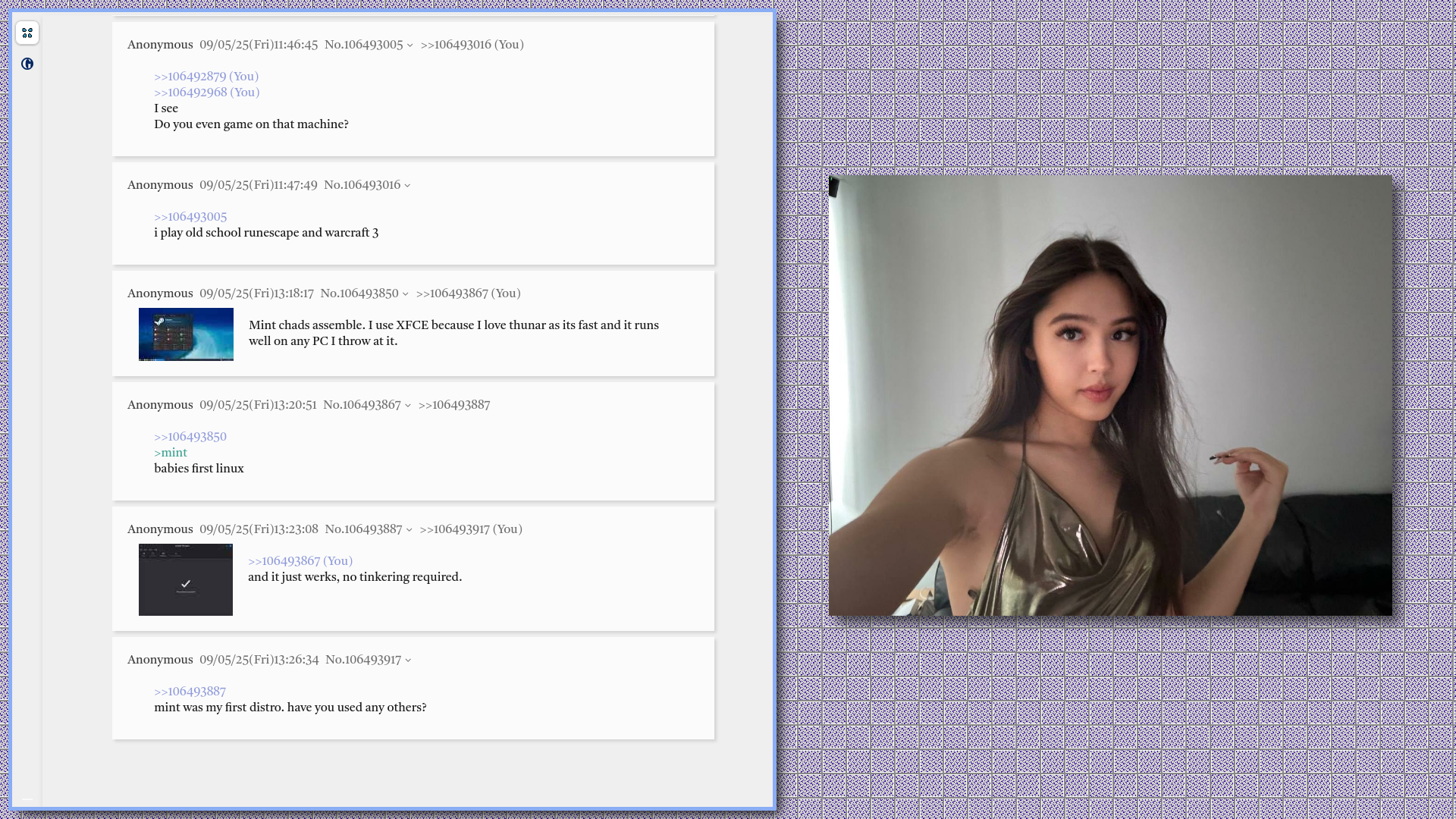Click Anonymous name on the 13:26:34 post
The height and width of the screenshot is (819, 1456).
click(x=160, y=660)
